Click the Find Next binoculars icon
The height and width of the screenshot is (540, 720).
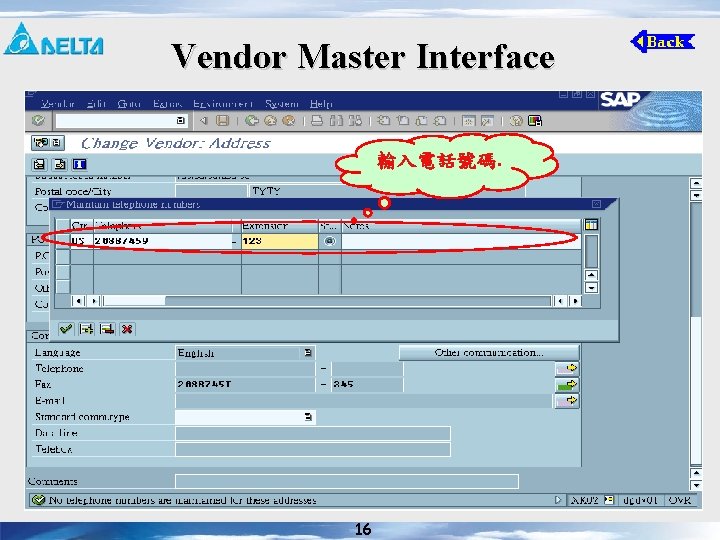click(354, 121)
